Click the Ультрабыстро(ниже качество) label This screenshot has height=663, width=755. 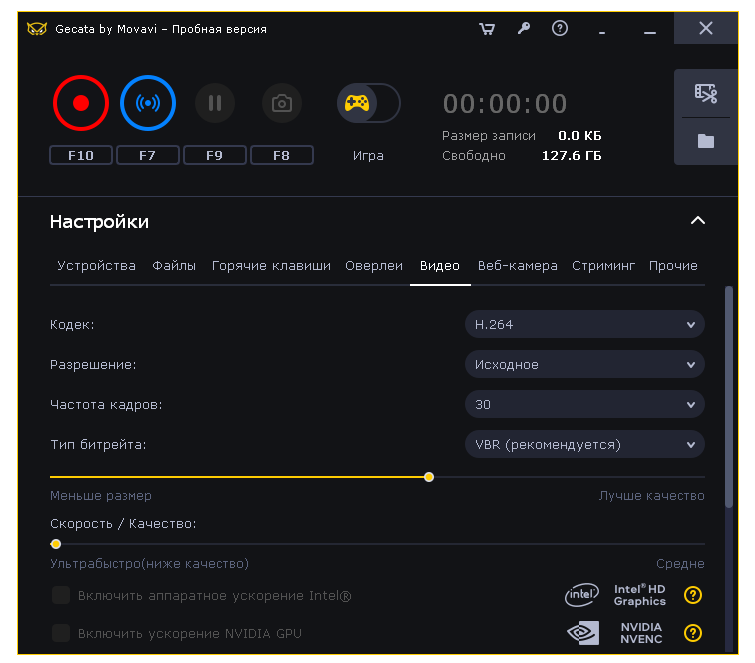[x=149, y=564]
